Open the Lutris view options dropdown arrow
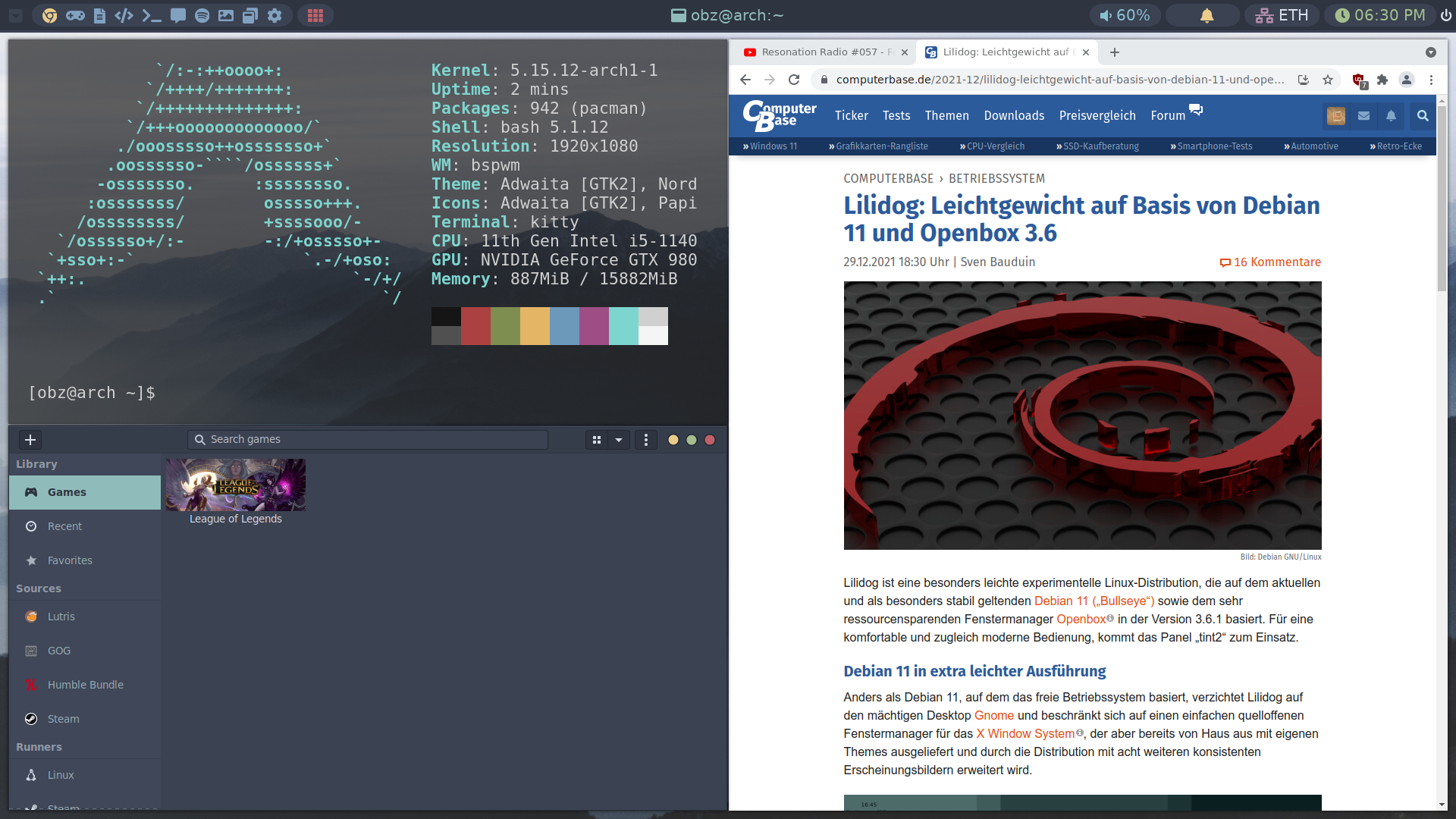This screenshot has height=819, width=1456. [x=619, y=440]
